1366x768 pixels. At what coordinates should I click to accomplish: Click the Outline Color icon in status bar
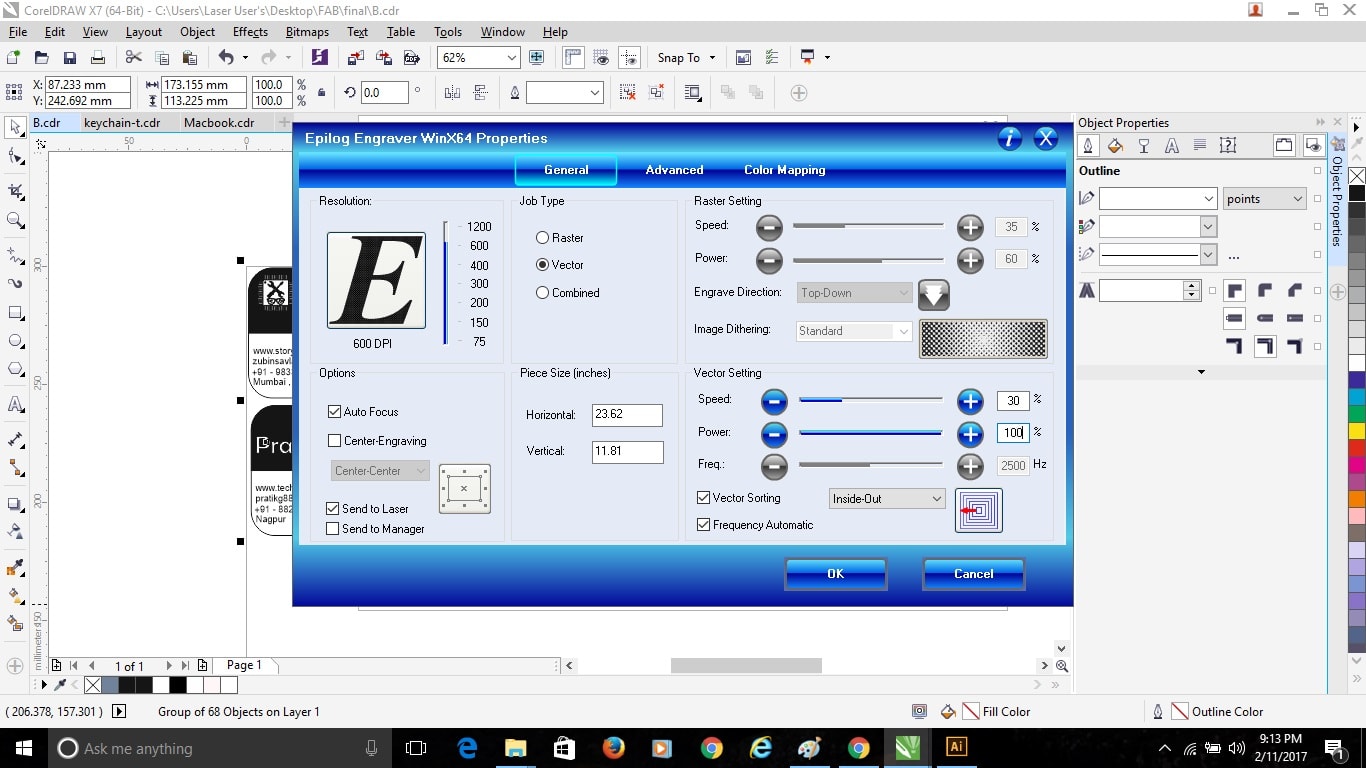[1158, 712]
